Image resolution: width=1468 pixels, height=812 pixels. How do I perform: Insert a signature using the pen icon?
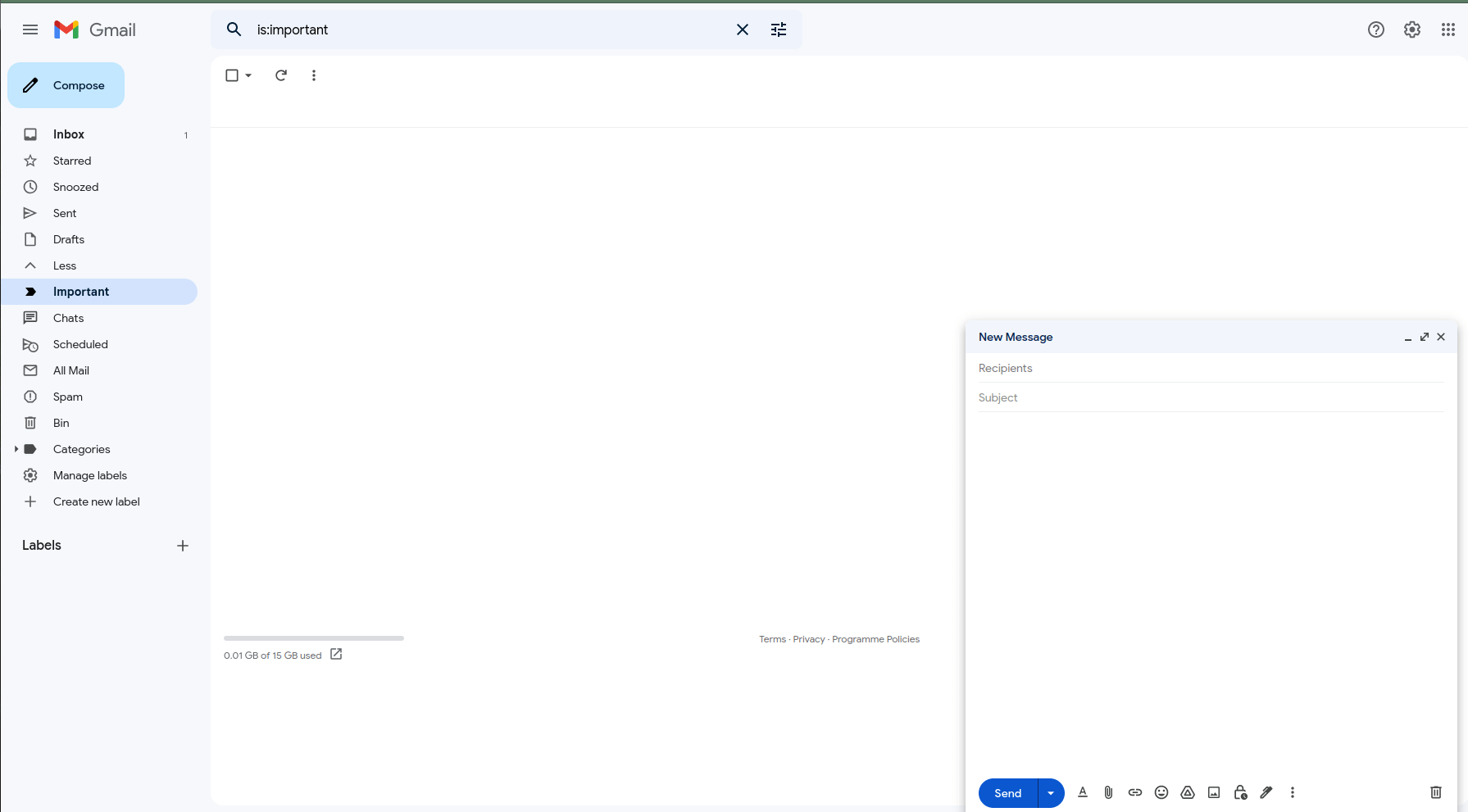[x=1266, y=792]
